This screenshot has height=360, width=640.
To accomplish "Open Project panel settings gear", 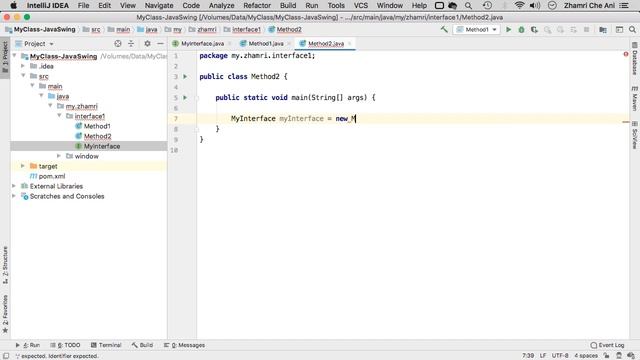I will [x=147, y=43].
